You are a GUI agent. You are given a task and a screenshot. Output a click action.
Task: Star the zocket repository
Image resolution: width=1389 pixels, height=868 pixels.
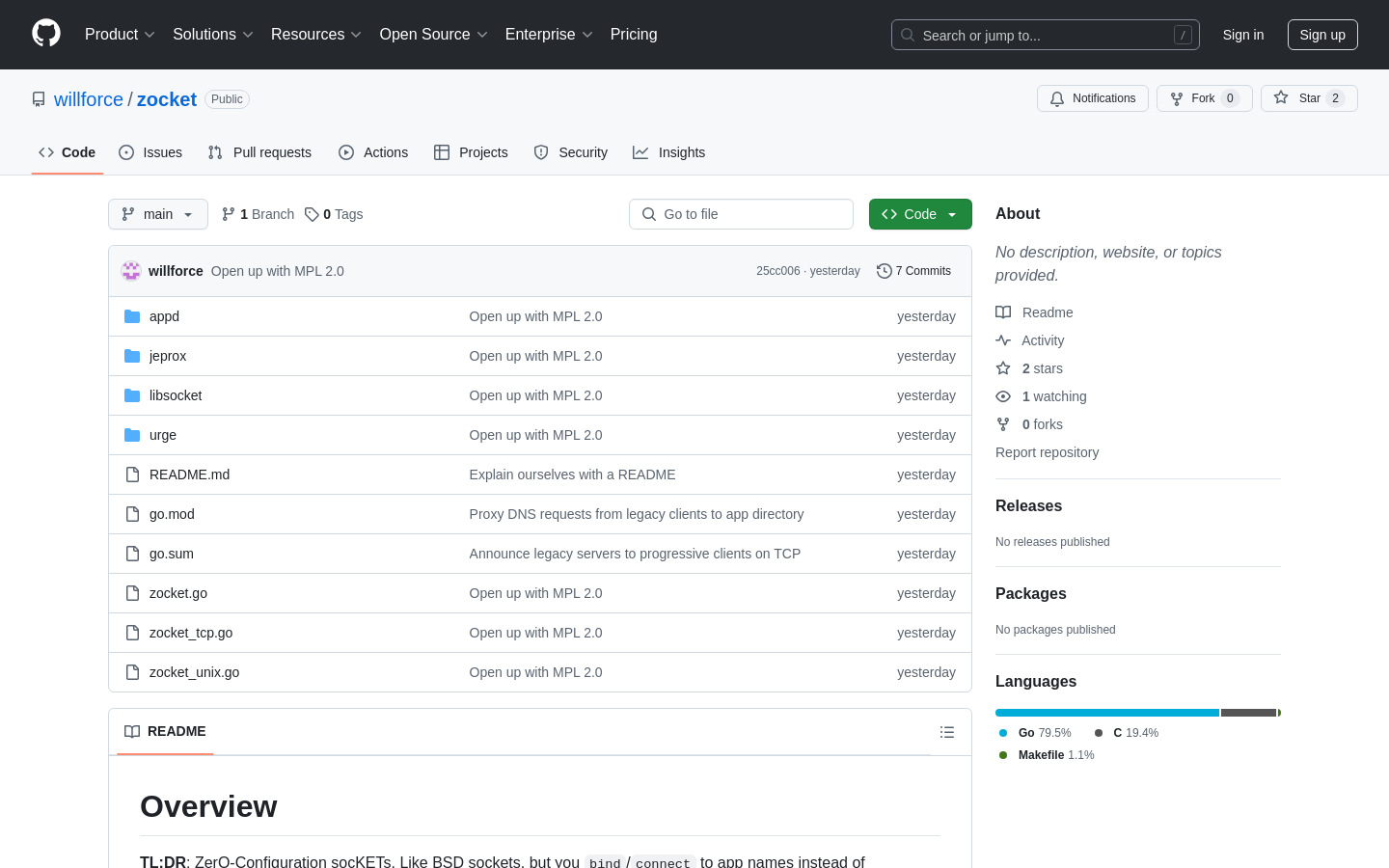[x=1309, y=98]
